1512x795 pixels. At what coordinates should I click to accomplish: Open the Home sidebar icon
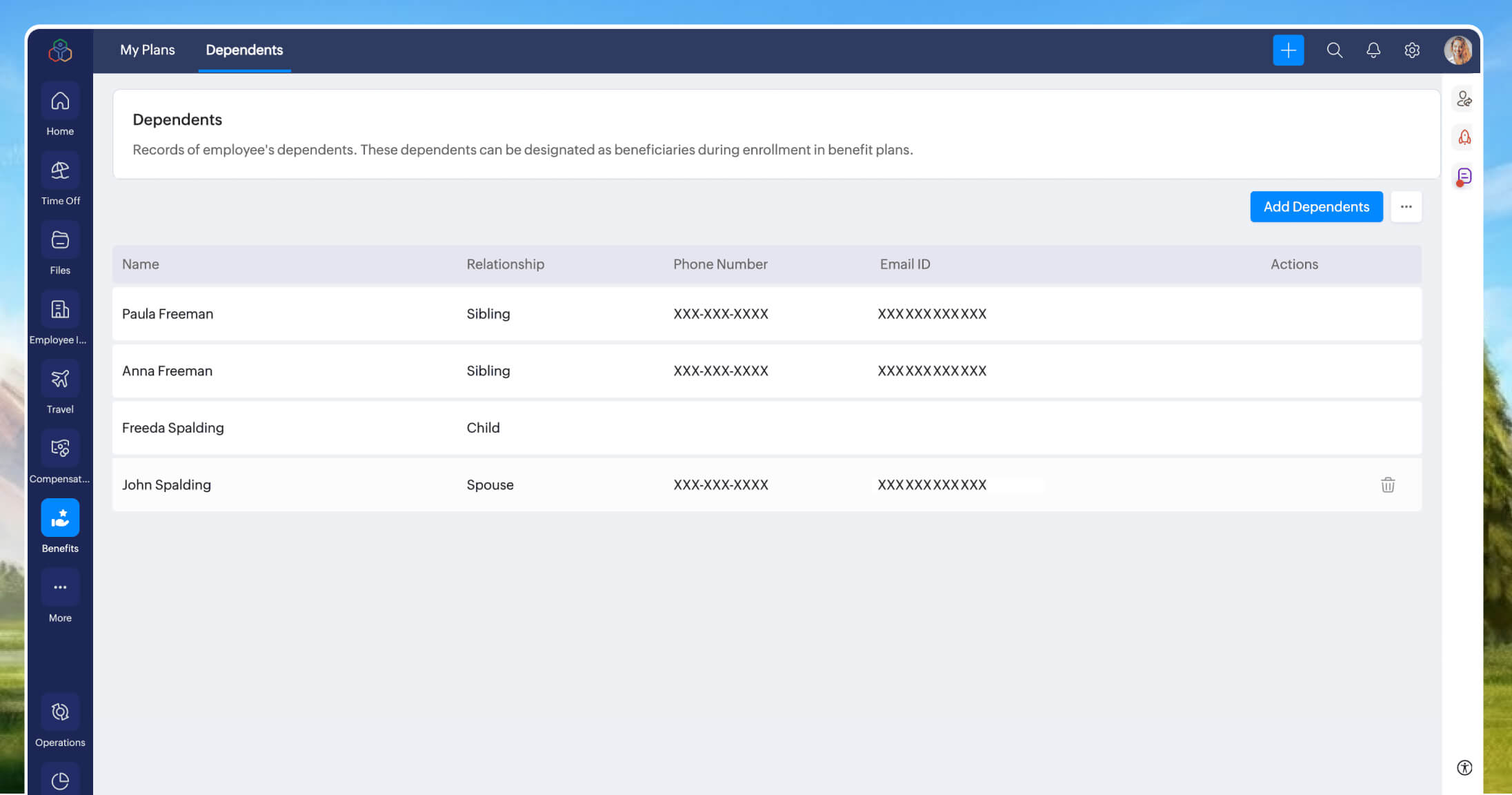pyautogui.click(x=60, y=101)
